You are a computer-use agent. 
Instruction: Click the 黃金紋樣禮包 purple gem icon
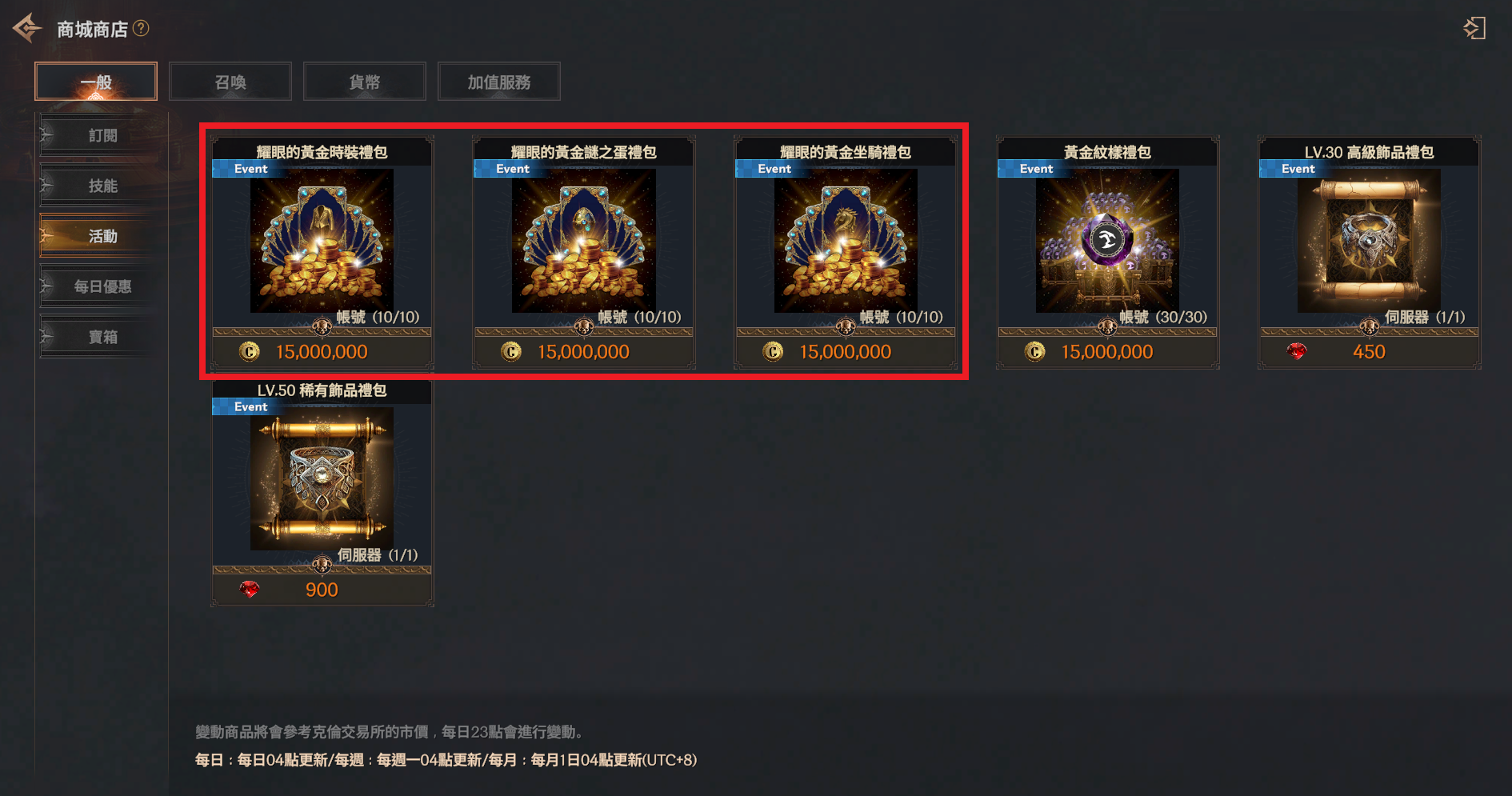[x=1107, y=240]
